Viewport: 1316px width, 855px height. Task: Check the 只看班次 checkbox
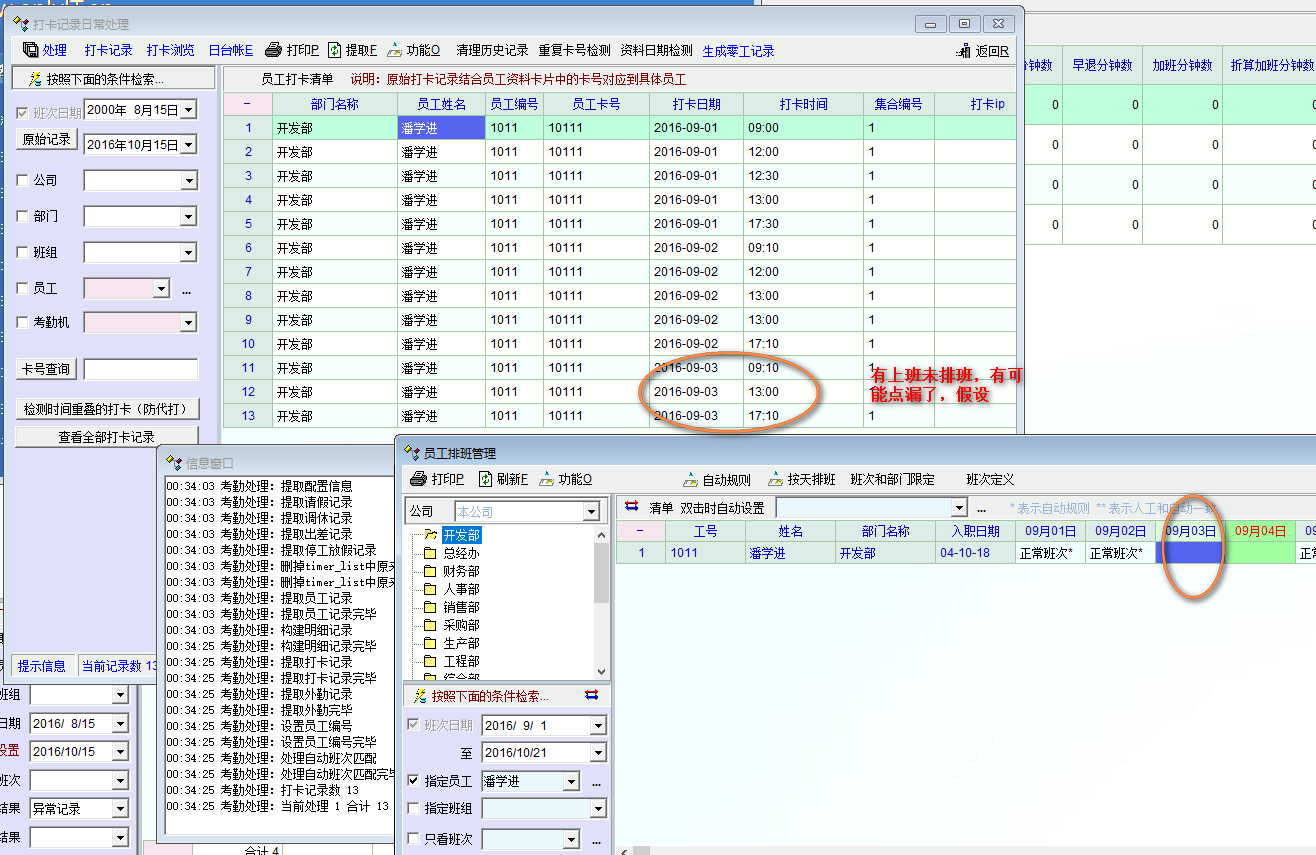pos(414,838)
